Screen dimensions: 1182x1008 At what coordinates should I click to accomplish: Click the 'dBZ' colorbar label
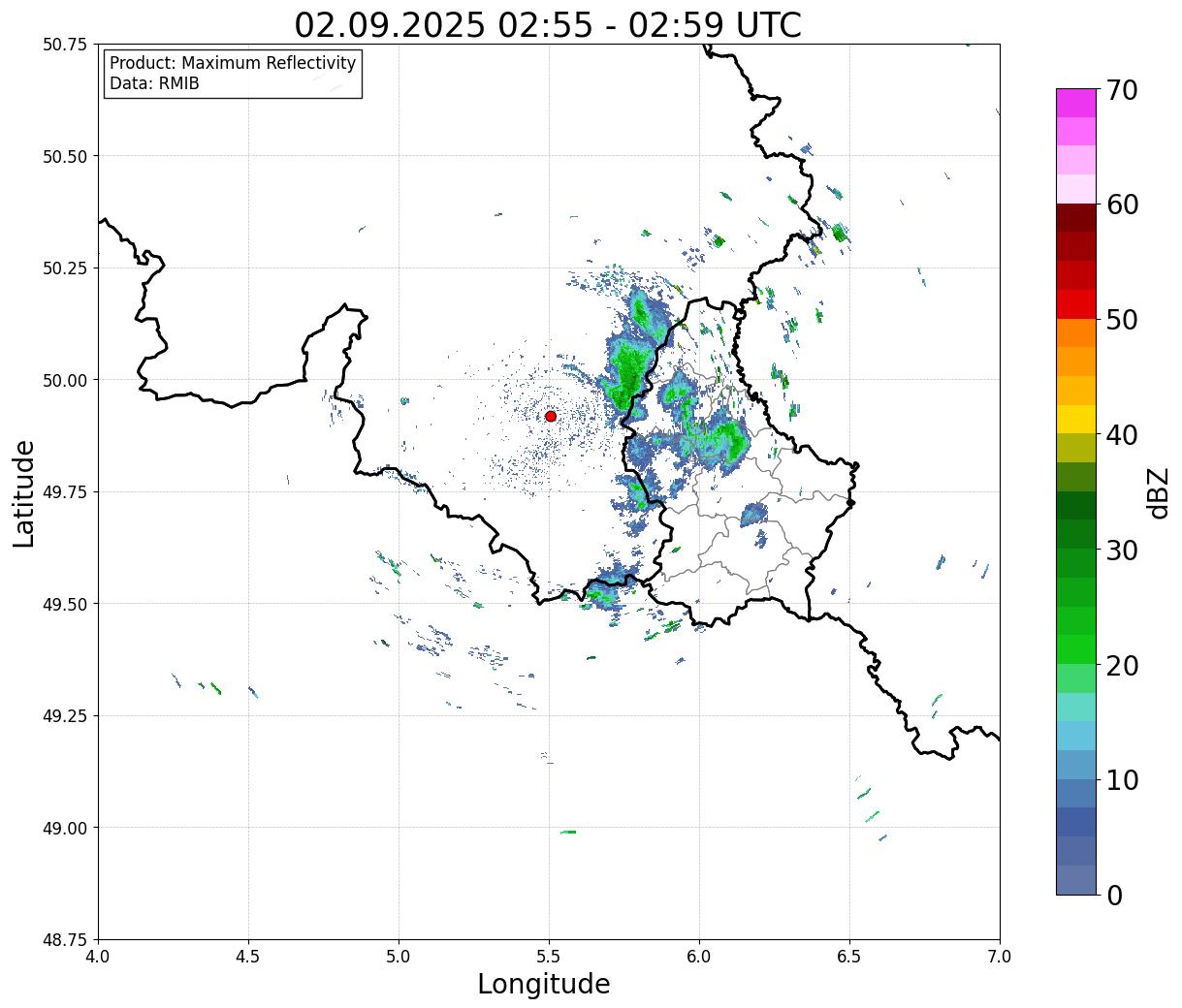coord(1159,492)
